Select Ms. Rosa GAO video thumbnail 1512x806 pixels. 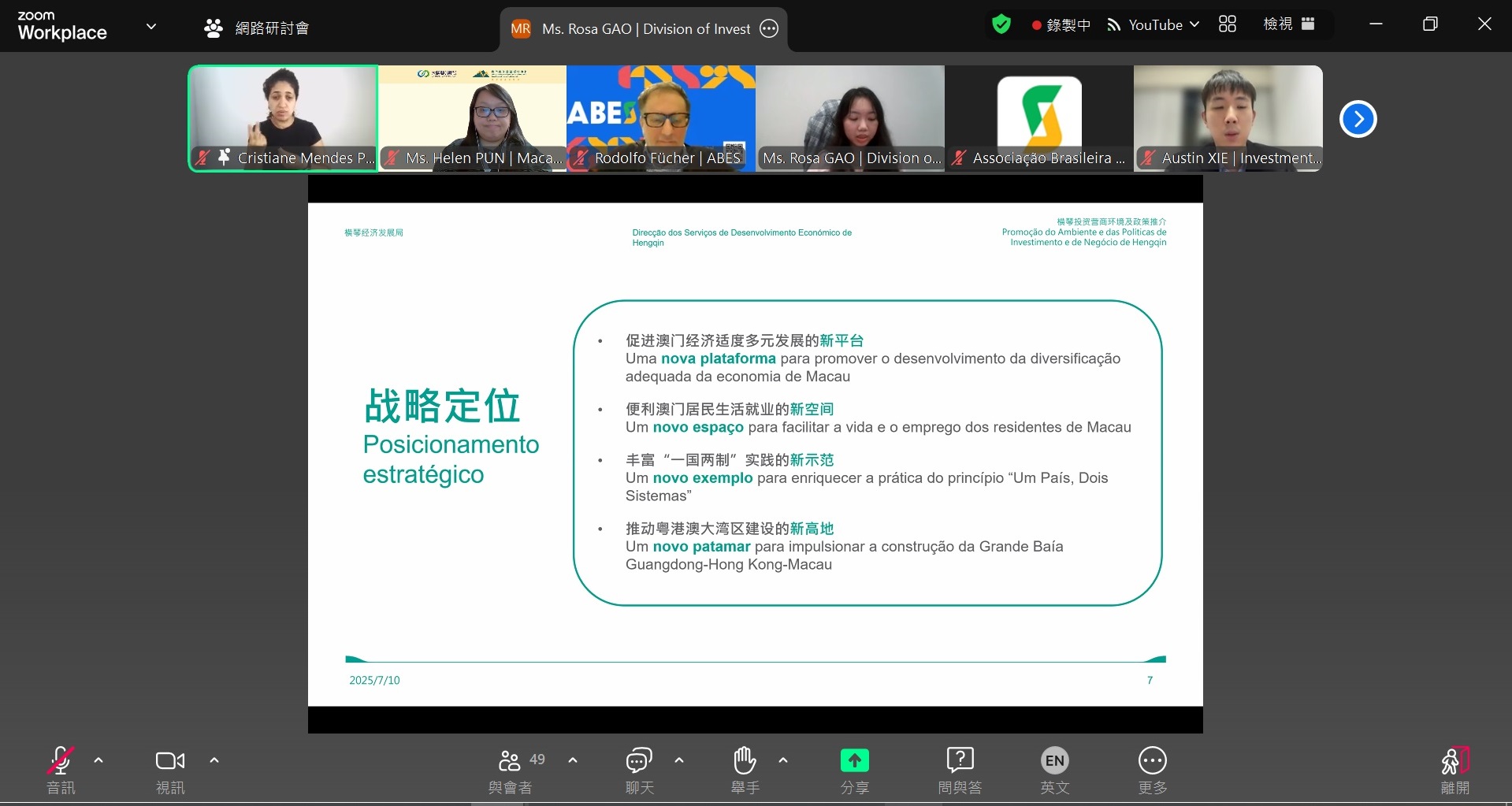850,118
